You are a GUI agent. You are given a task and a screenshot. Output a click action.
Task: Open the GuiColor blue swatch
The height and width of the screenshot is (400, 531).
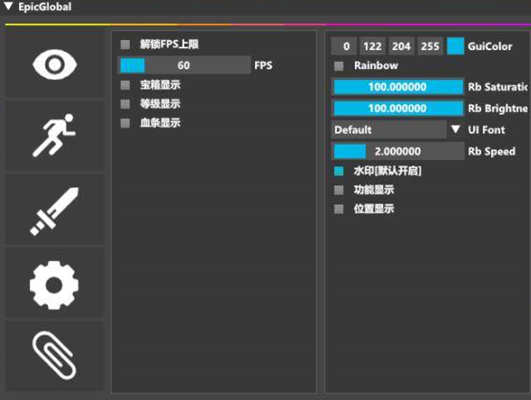(x=455, y=46)
